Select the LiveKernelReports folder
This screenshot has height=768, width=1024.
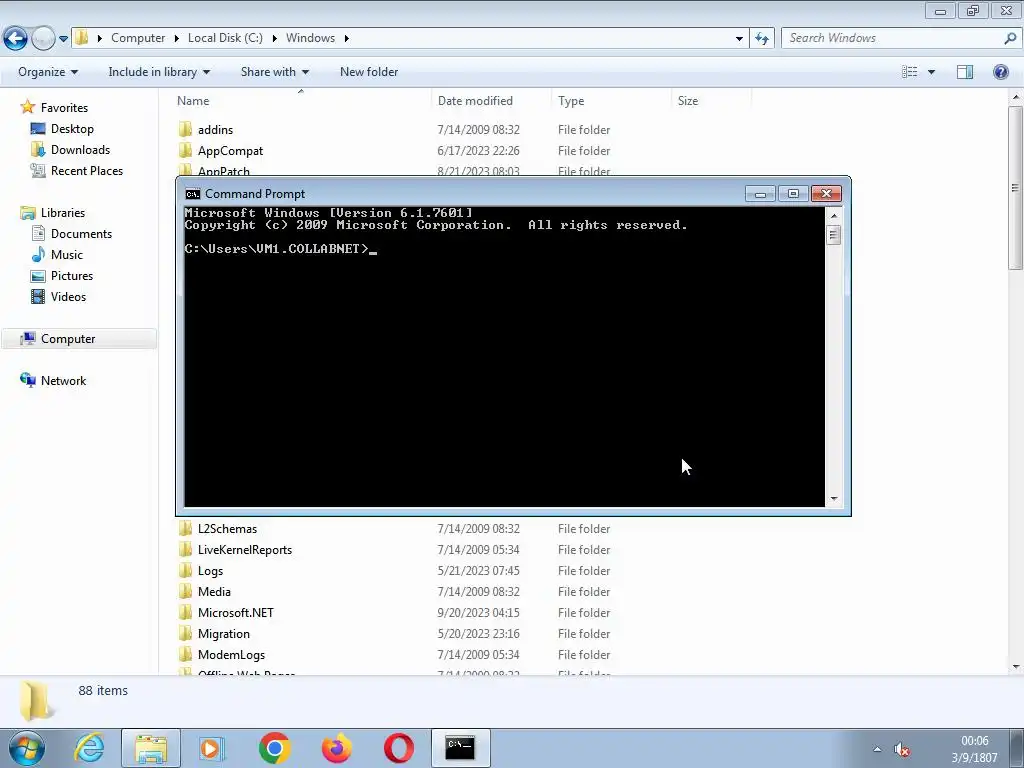245,550
